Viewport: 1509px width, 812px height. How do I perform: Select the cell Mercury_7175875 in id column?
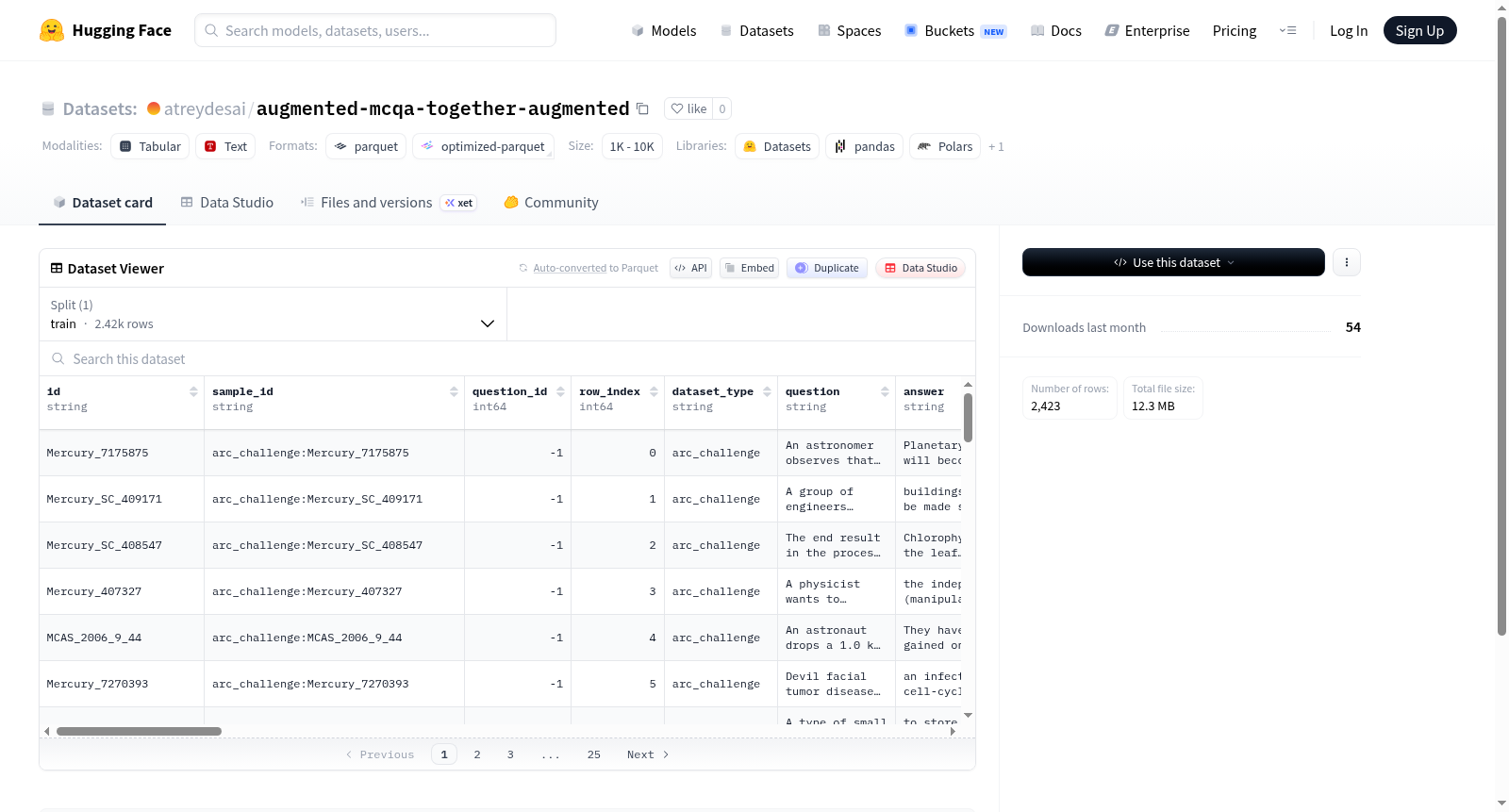coord(122,453)
